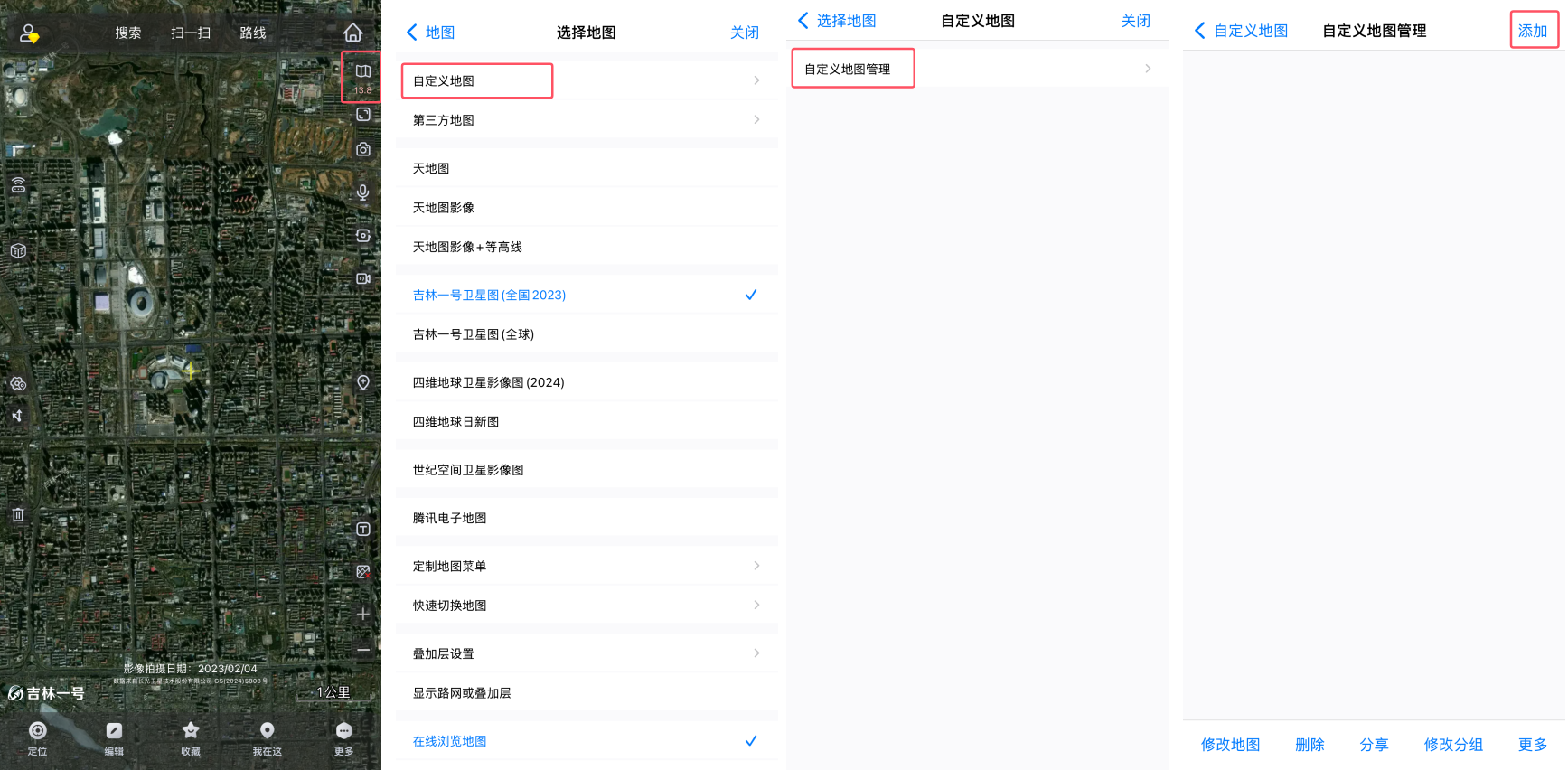Open 叠加层设置 row
Image resolution: width=1568 pixels, height=770 pixels.
pos(587,653)
